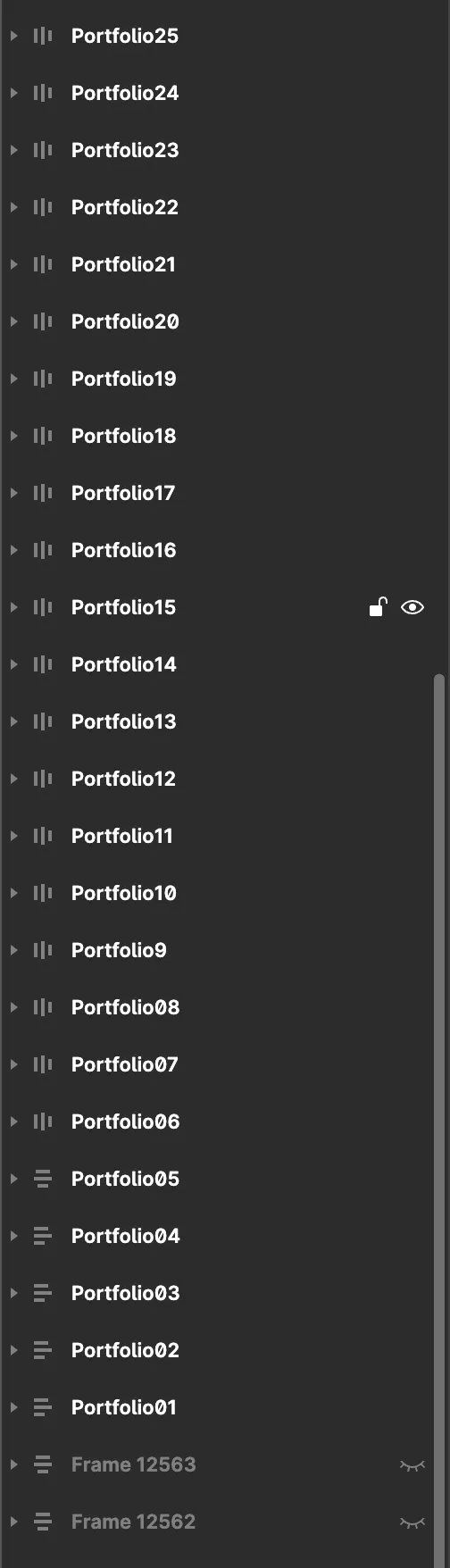Click the layout icon beside Portfolio01
This screenshot has height=1568, width=450.
[x=42, y=1407]
